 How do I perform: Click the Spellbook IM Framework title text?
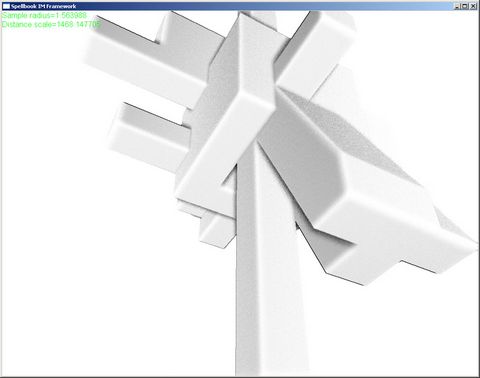(43, 6)
